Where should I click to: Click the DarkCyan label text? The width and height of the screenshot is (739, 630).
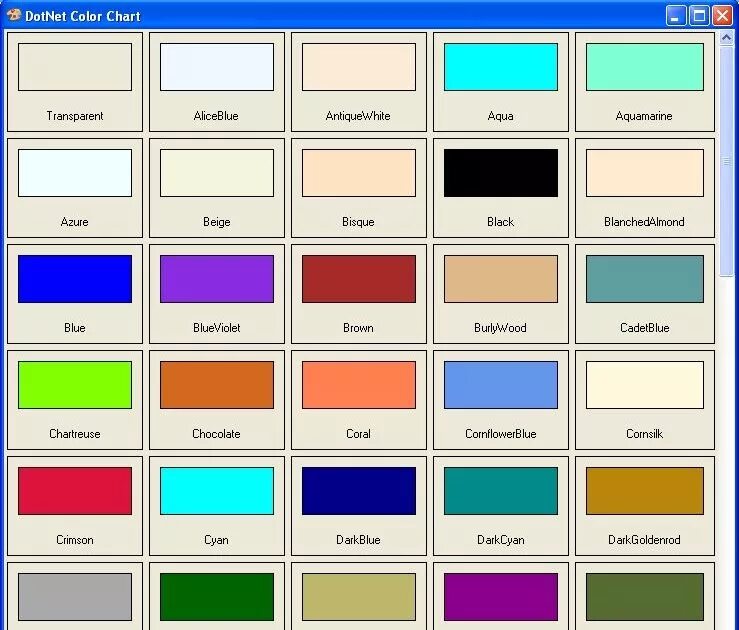[501, 540]
